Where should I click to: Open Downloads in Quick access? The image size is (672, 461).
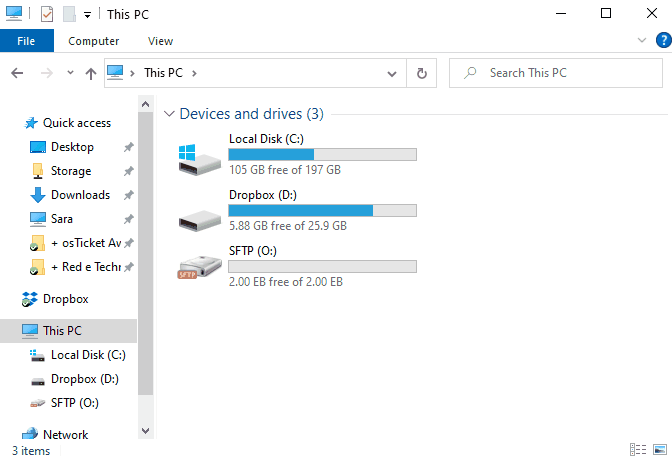[80, 195]
